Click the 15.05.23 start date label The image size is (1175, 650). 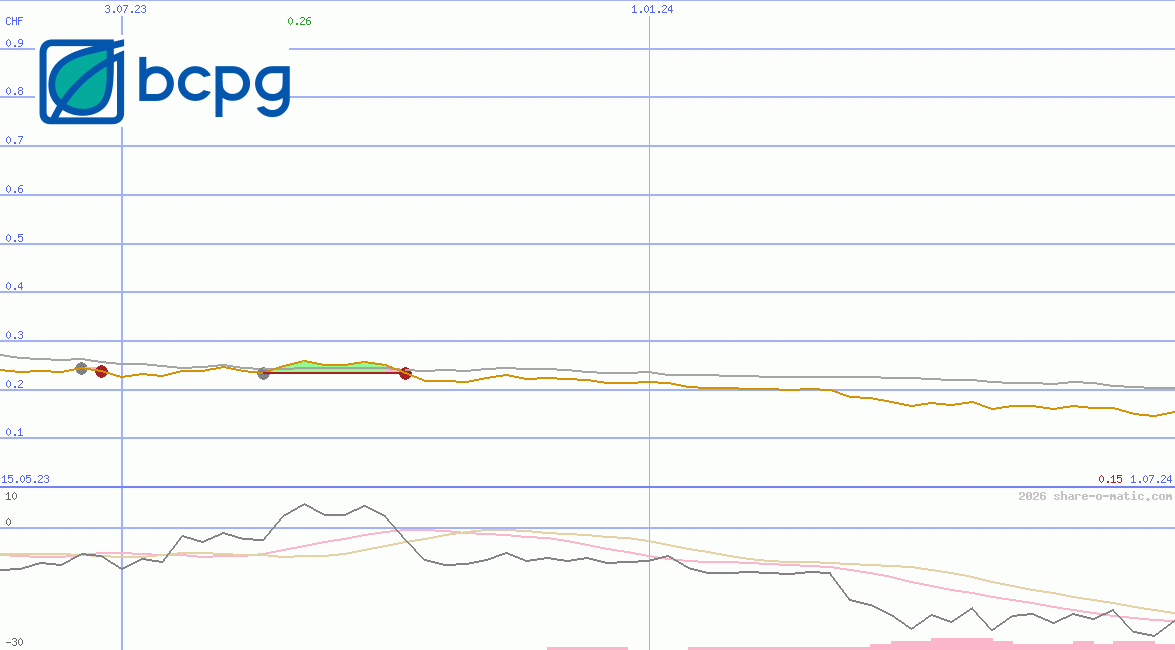pyautogui.click(x=25, y=479)
